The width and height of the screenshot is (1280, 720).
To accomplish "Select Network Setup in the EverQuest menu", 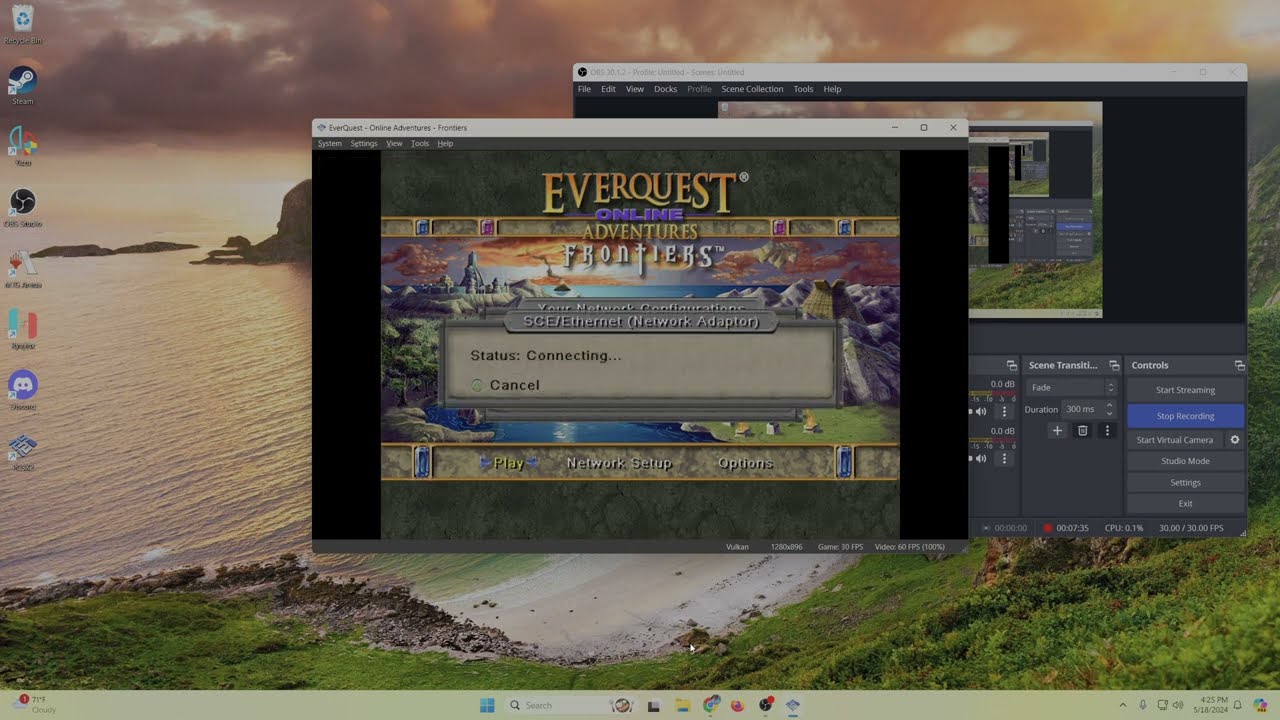I will point(619,463).
